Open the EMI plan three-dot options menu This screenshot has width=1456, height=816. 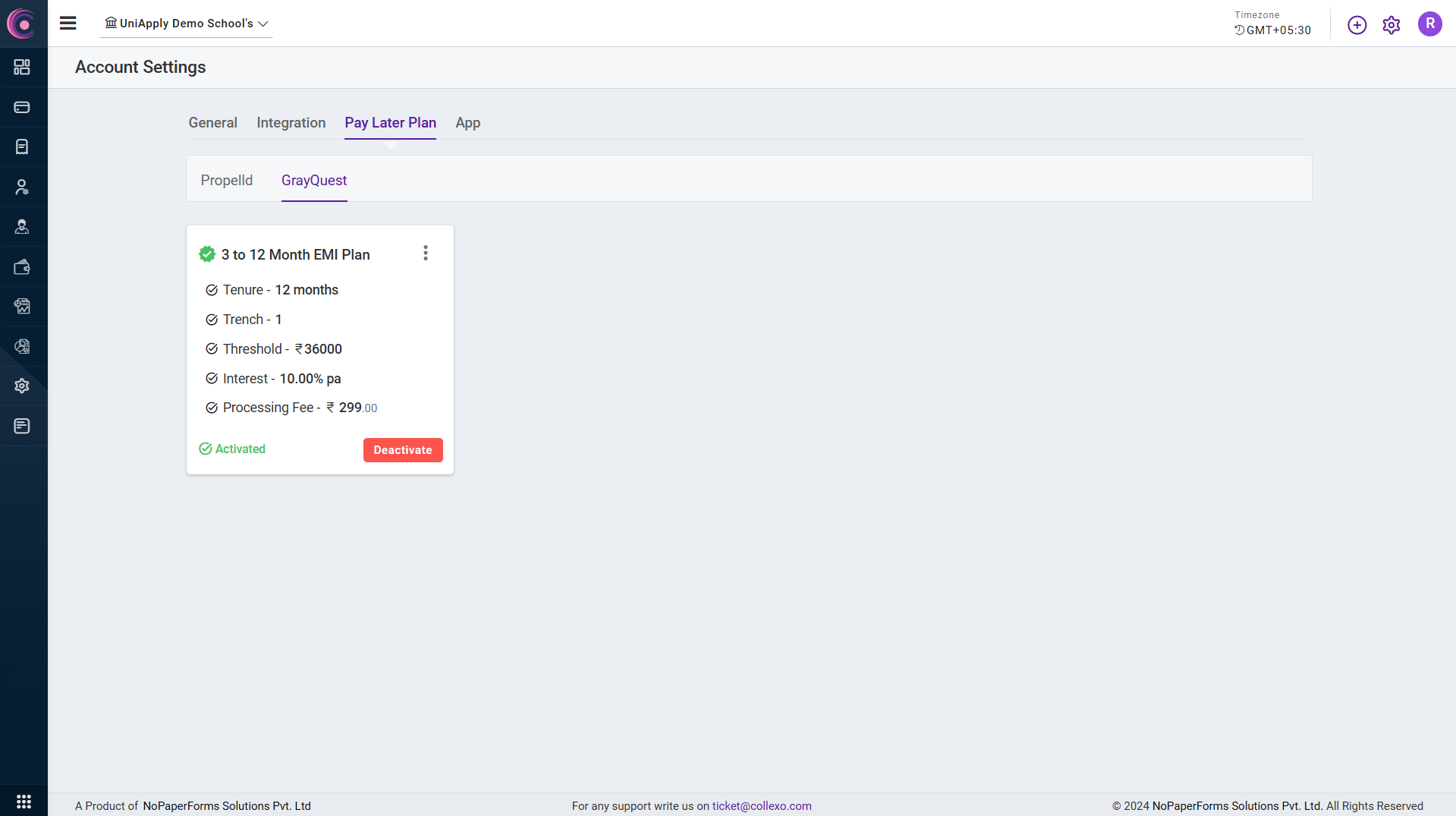426,254
